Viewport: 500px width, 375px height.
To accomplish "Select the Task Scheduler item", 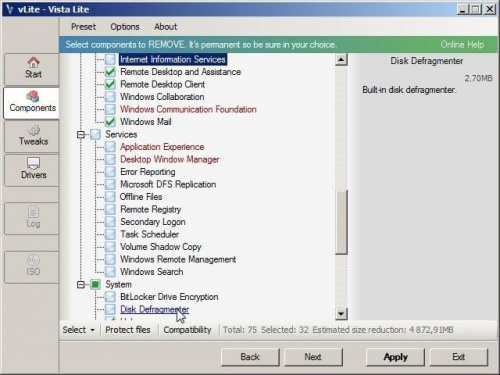I will click(149, 234).
